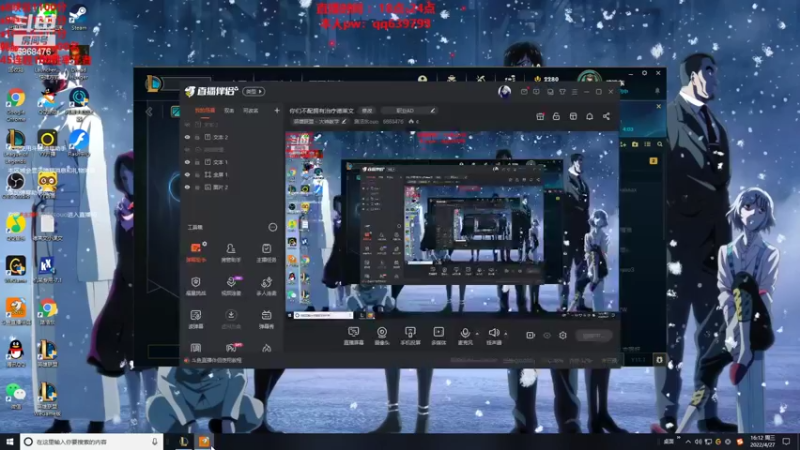Select the 图片 2 layer row
The height and width of the screenshot is (450, 800).
point(232,187)
